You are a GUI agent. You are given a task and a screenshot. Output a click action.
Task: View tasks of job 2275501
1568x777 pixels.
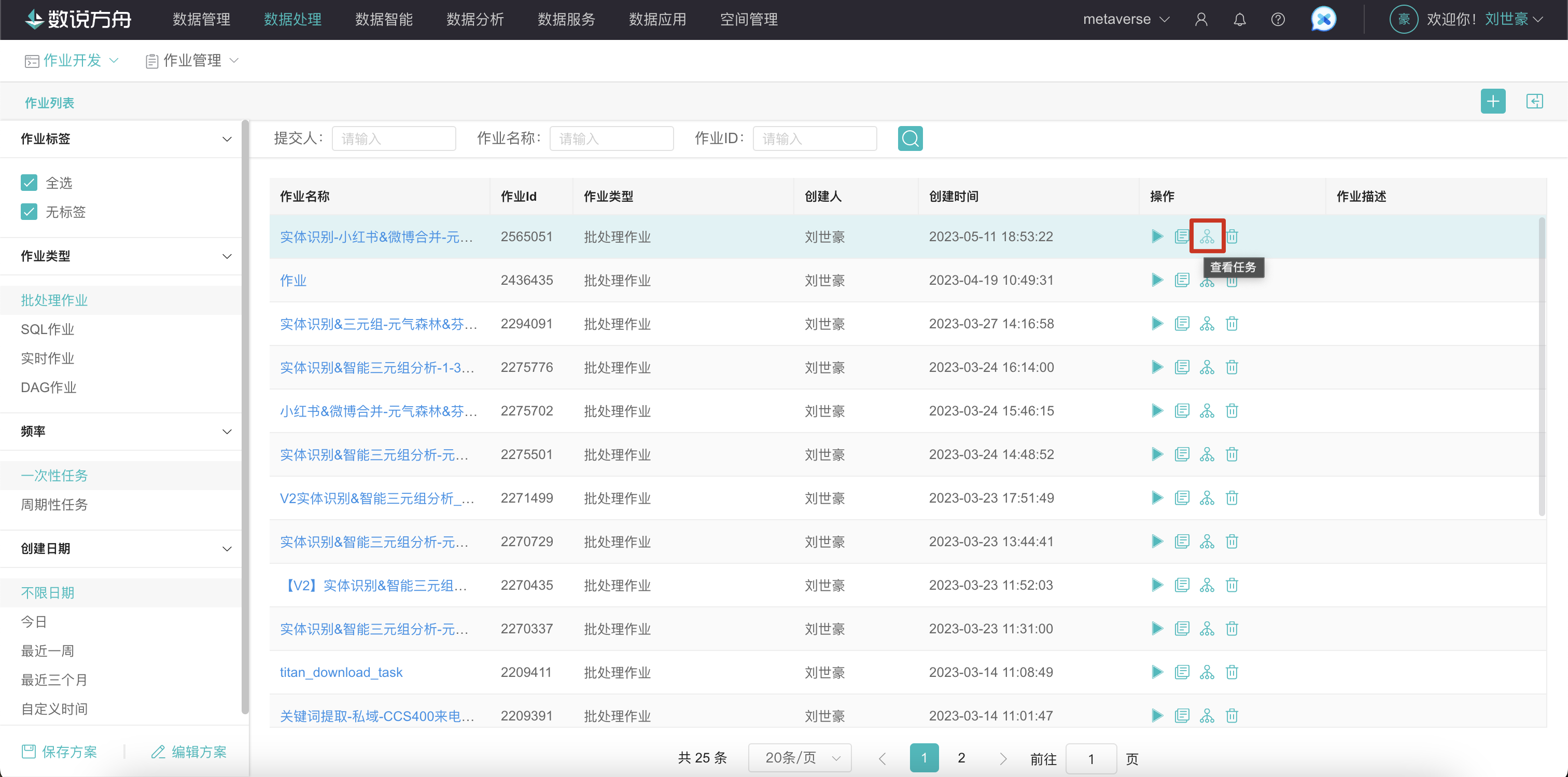pos(1207,454)
